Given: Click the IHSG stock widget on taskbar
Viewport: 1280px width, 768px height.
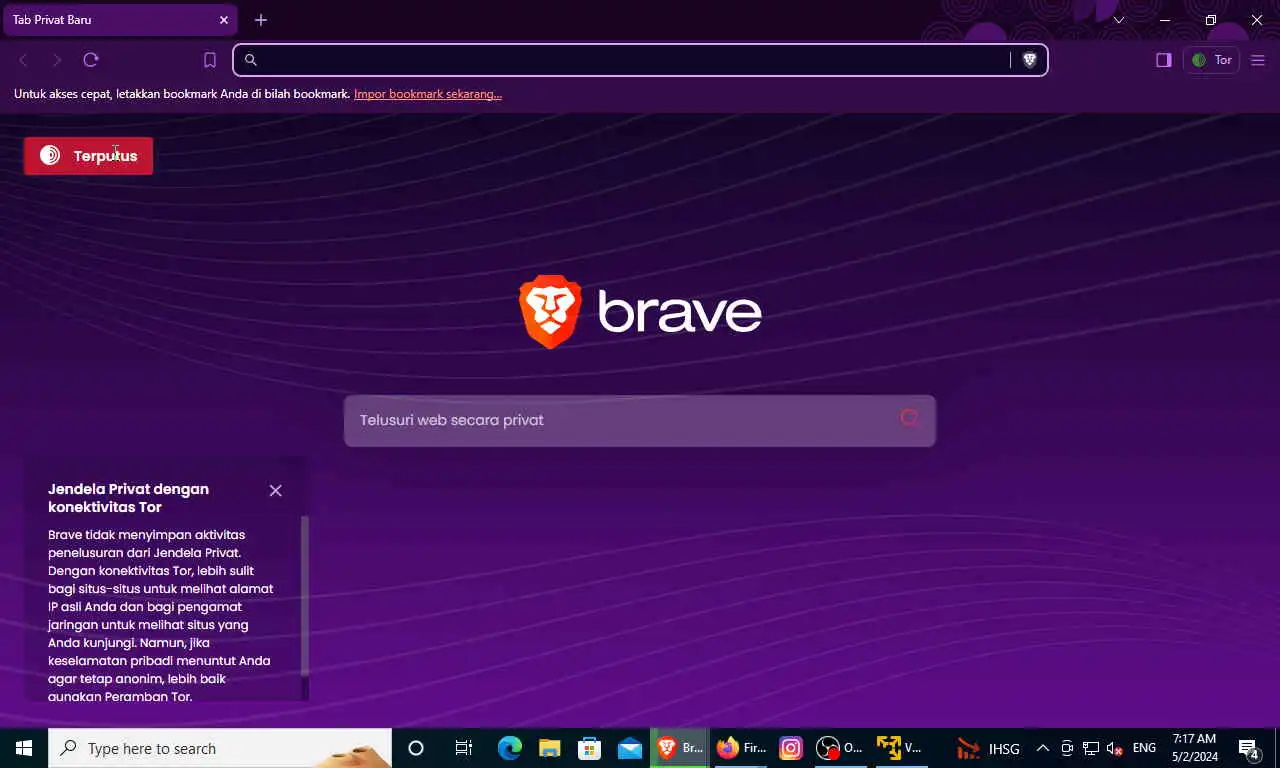Looking at the screenshot, I should click(x=988, y=748).
